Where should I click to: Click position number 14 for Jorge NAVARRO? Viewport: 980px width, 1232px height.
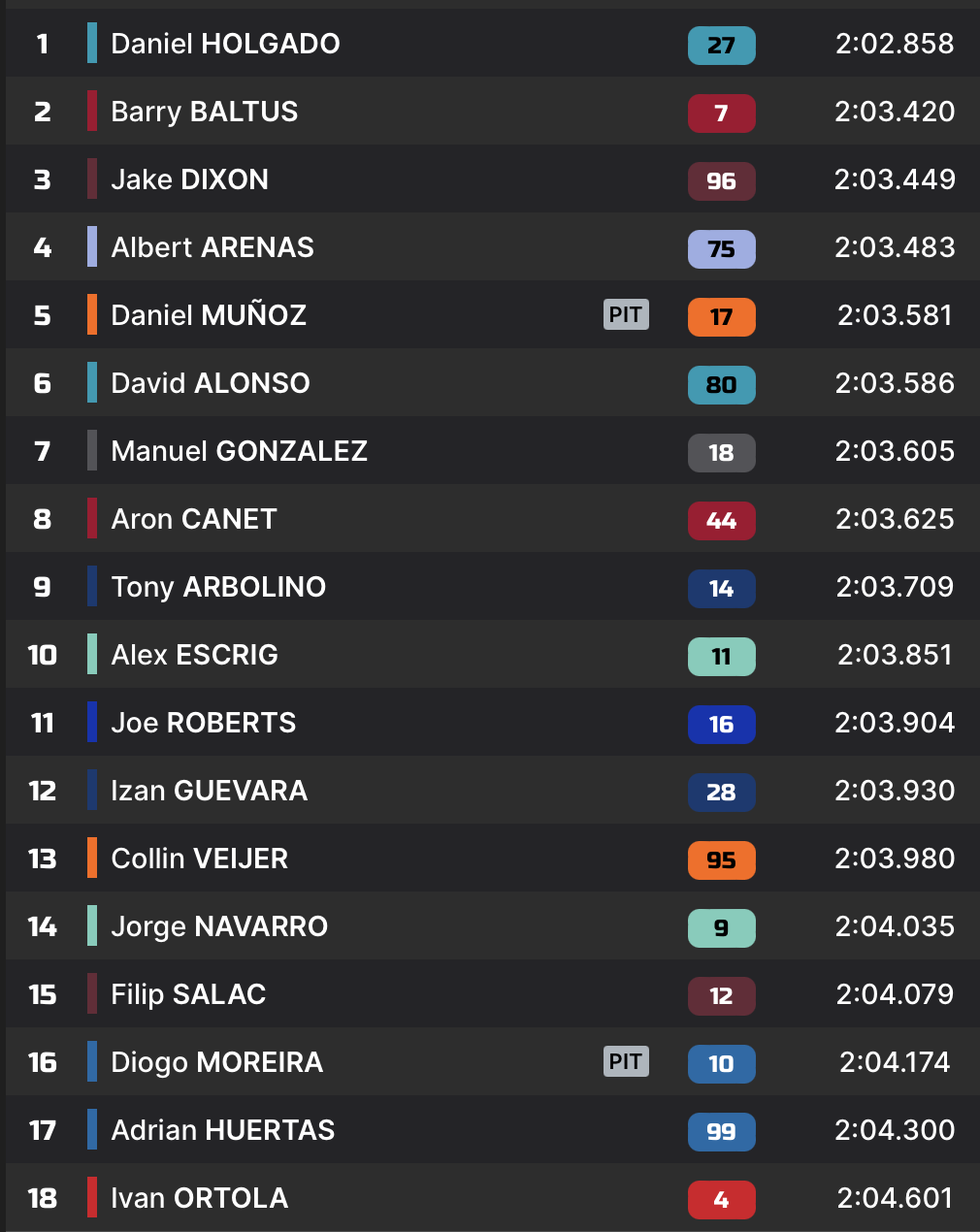coord(43,926)
